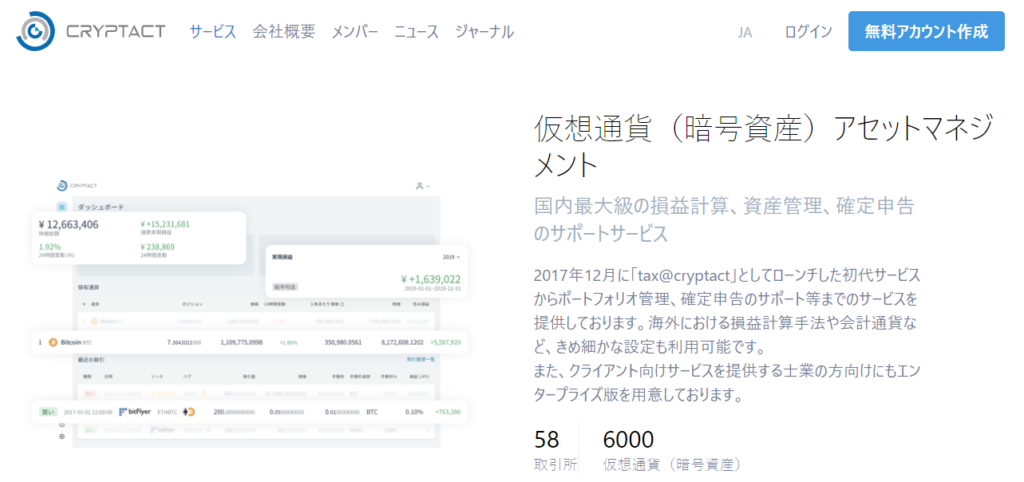Click the ¥ 12,663,406 total value
Image resolution: width=1024 pixels, height=482 pixels.
coord(69,225)
